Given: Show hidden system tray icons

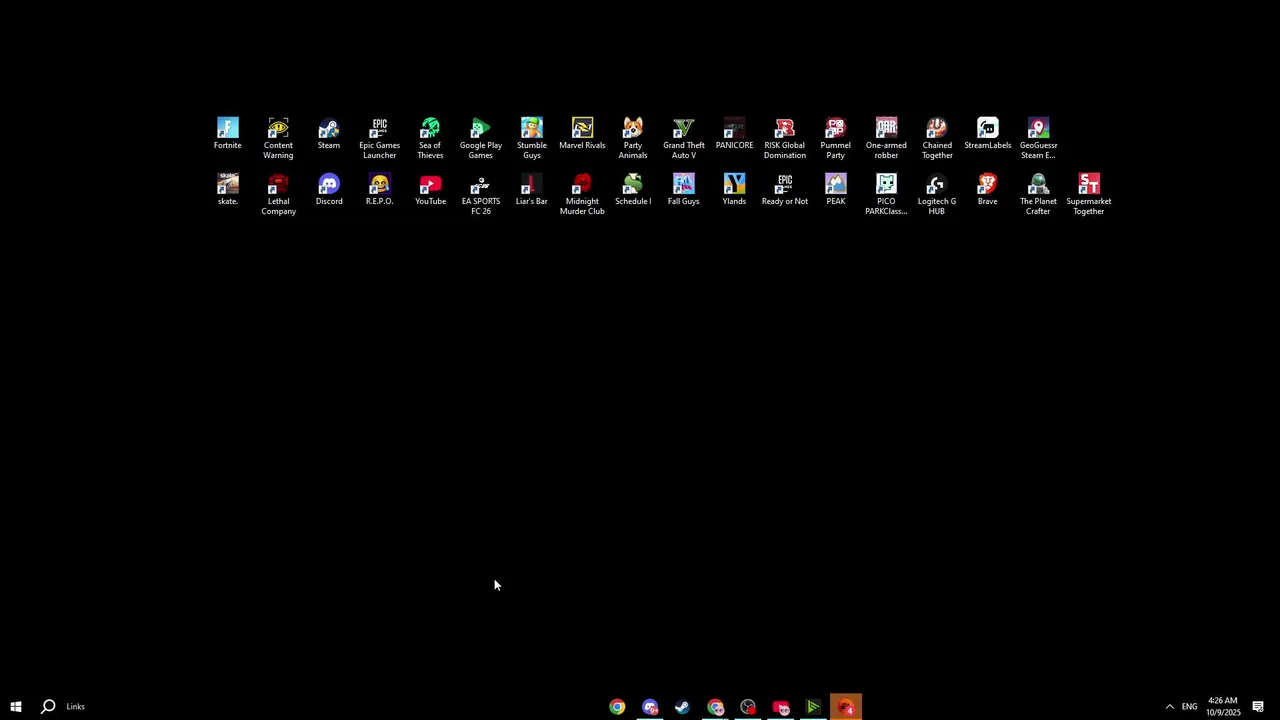Looking at the screenshot, I should tap(1169, 706).
